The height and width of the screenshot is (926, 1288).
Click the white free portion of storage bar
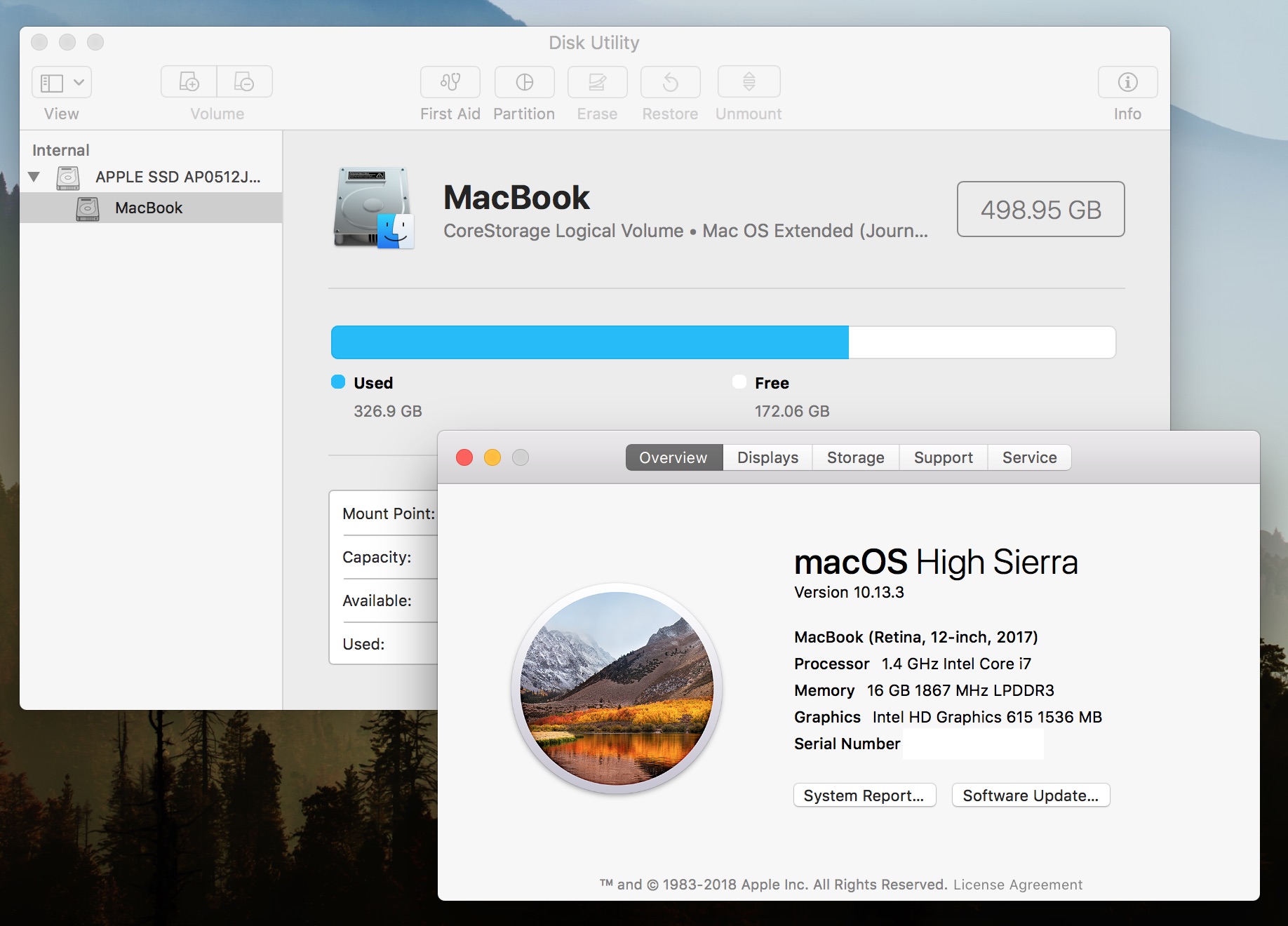[x=982, y=342]
